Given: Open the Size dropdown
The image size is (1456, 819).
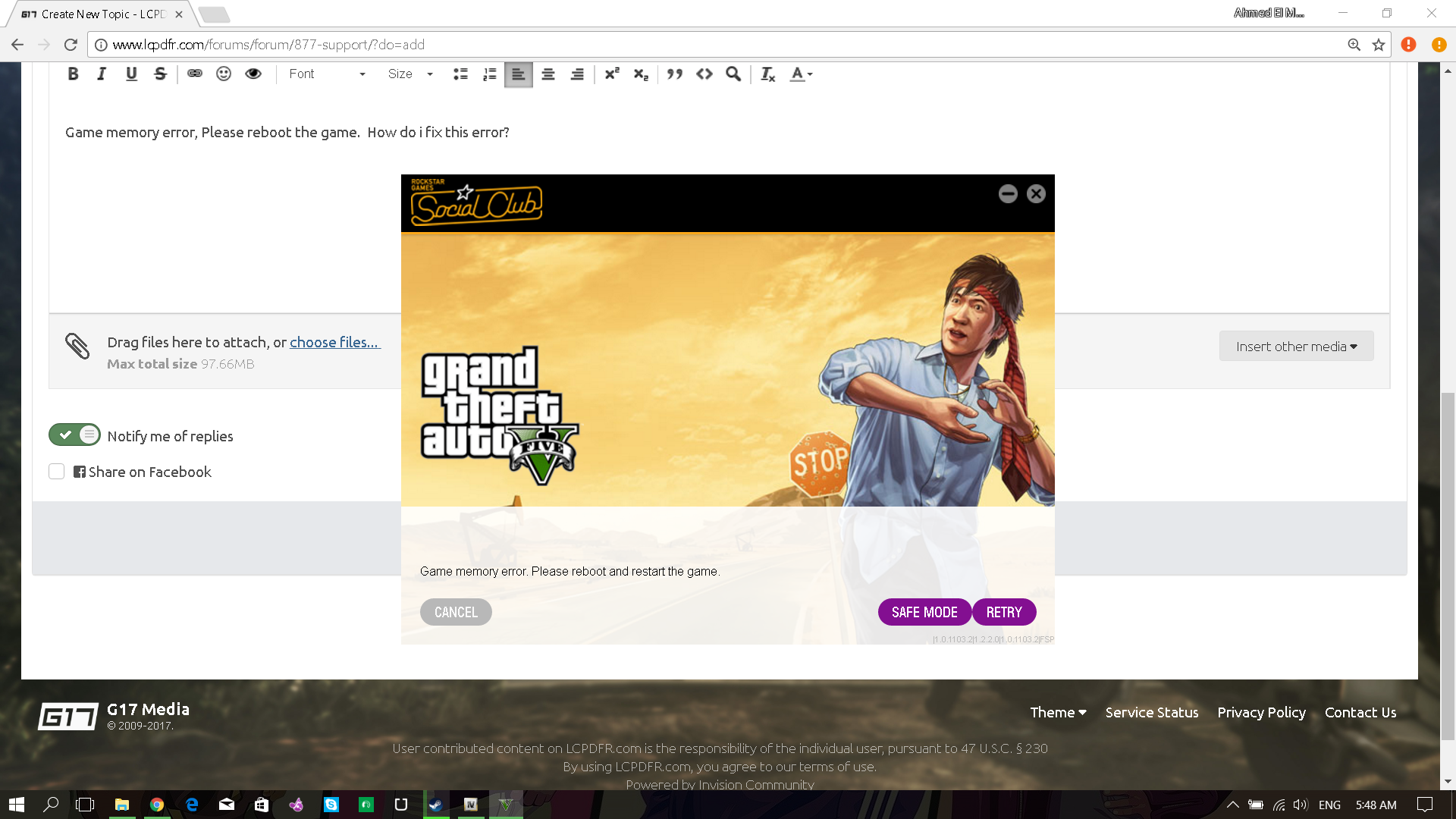Looking at the screenshot, I should pos(410,74).
